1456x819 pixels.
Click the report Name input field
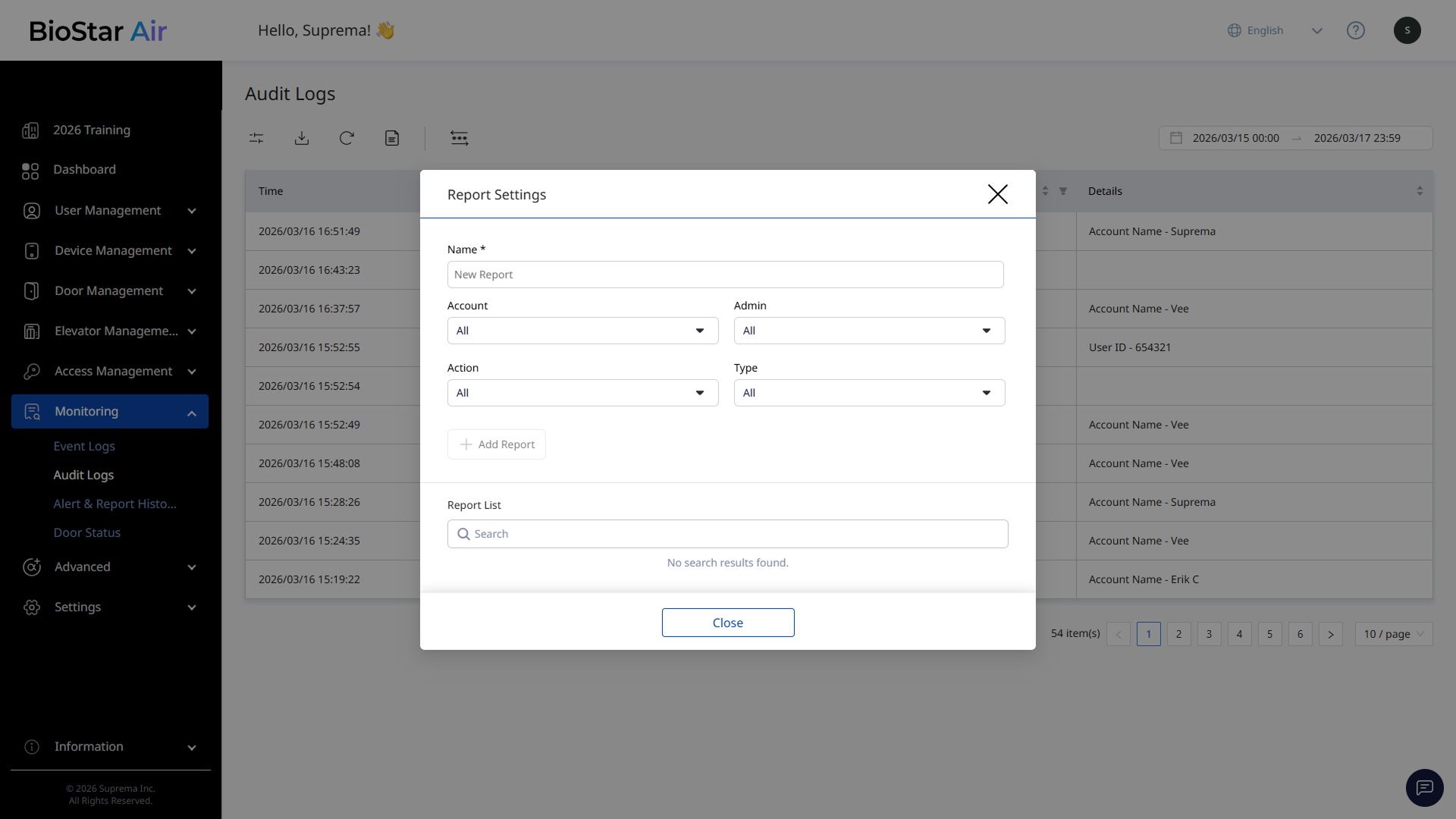coord(725,275)
